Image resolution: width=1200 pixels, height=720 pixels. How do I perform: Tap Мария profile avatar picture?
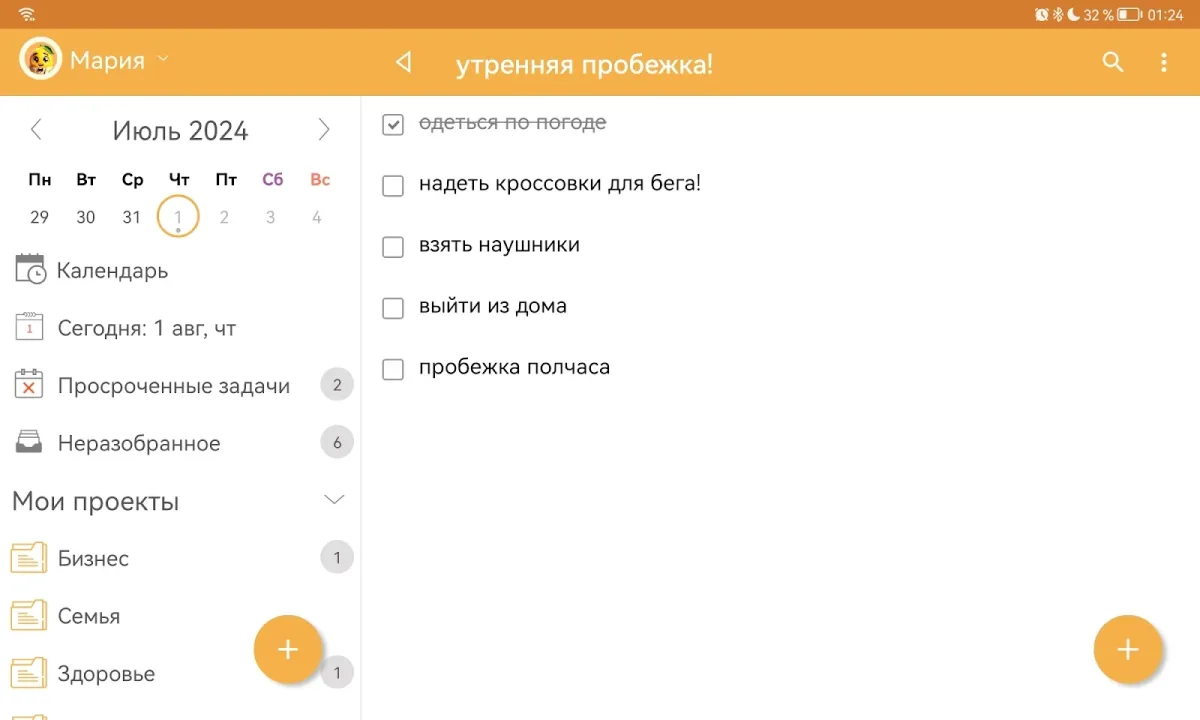41,60
